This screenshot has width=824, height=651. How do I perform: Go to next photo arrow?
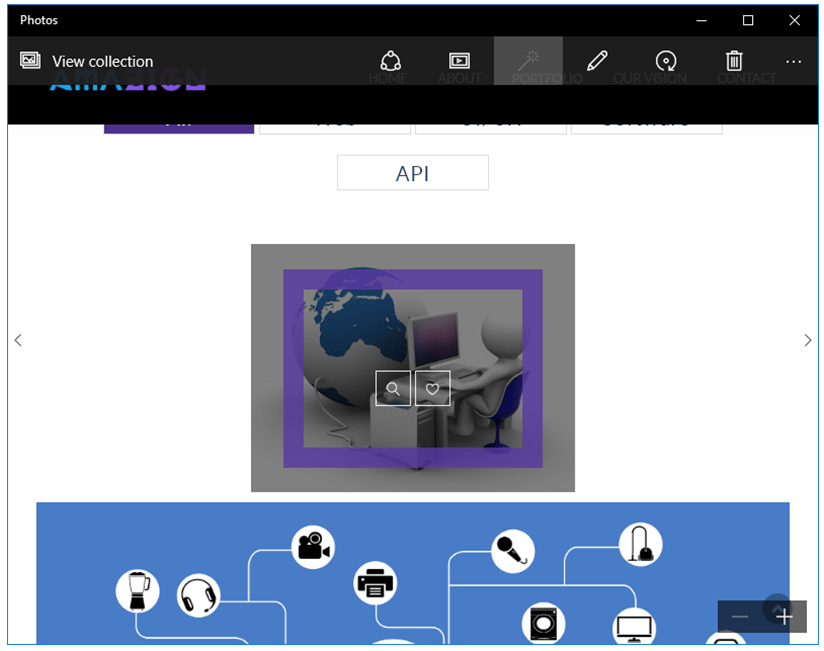(x=808, y=340)
